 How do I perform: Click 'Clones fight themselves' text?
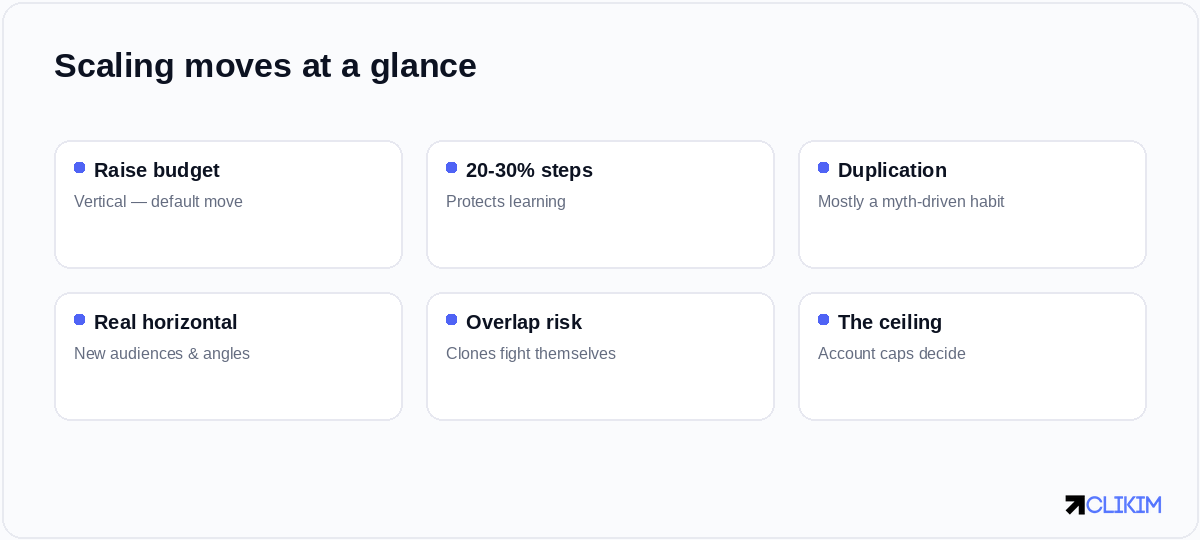pyautogui.click(x=531, y=353)
